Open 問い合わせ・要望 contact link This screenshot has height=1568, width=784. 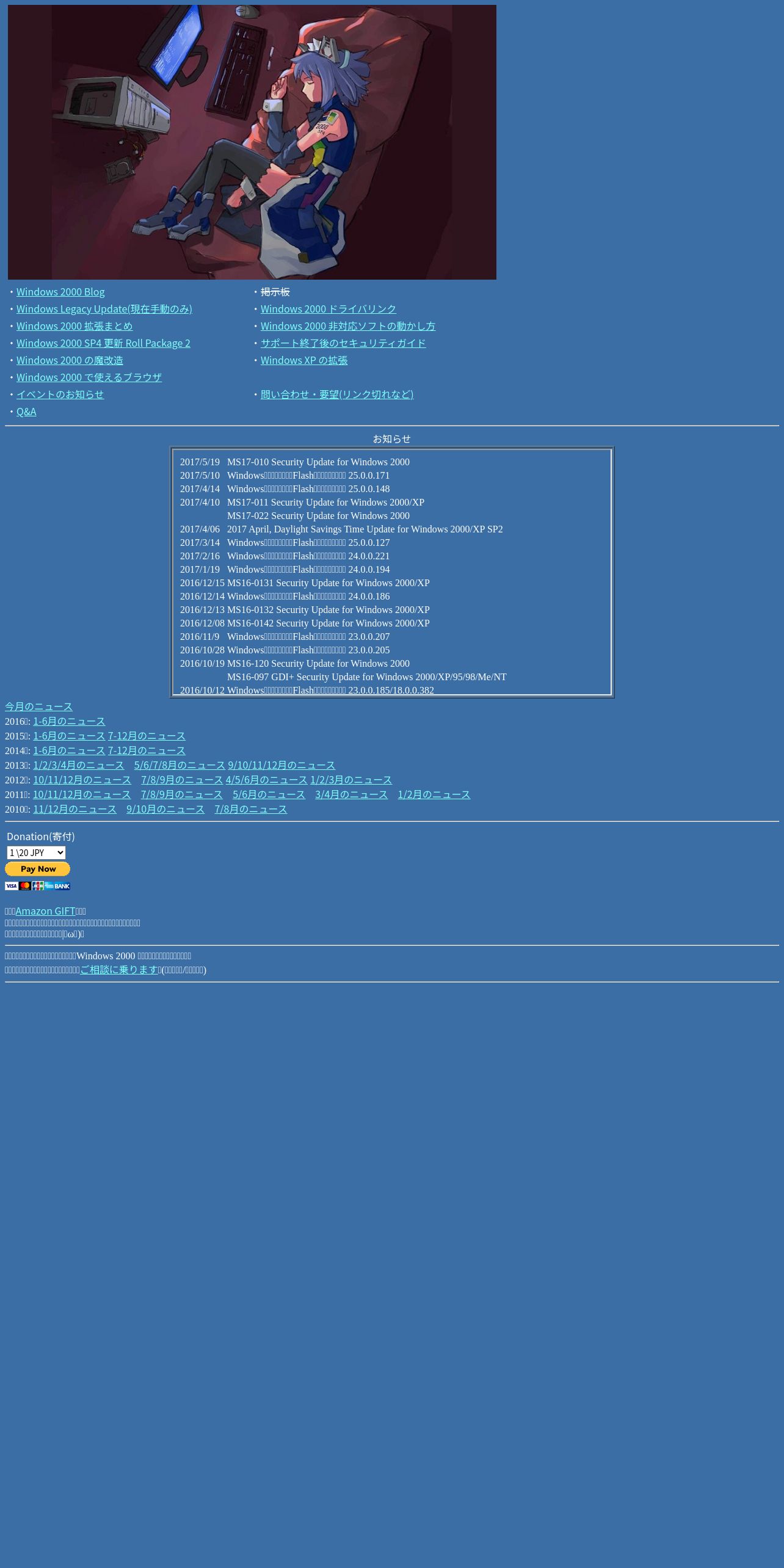pos(337,394)
